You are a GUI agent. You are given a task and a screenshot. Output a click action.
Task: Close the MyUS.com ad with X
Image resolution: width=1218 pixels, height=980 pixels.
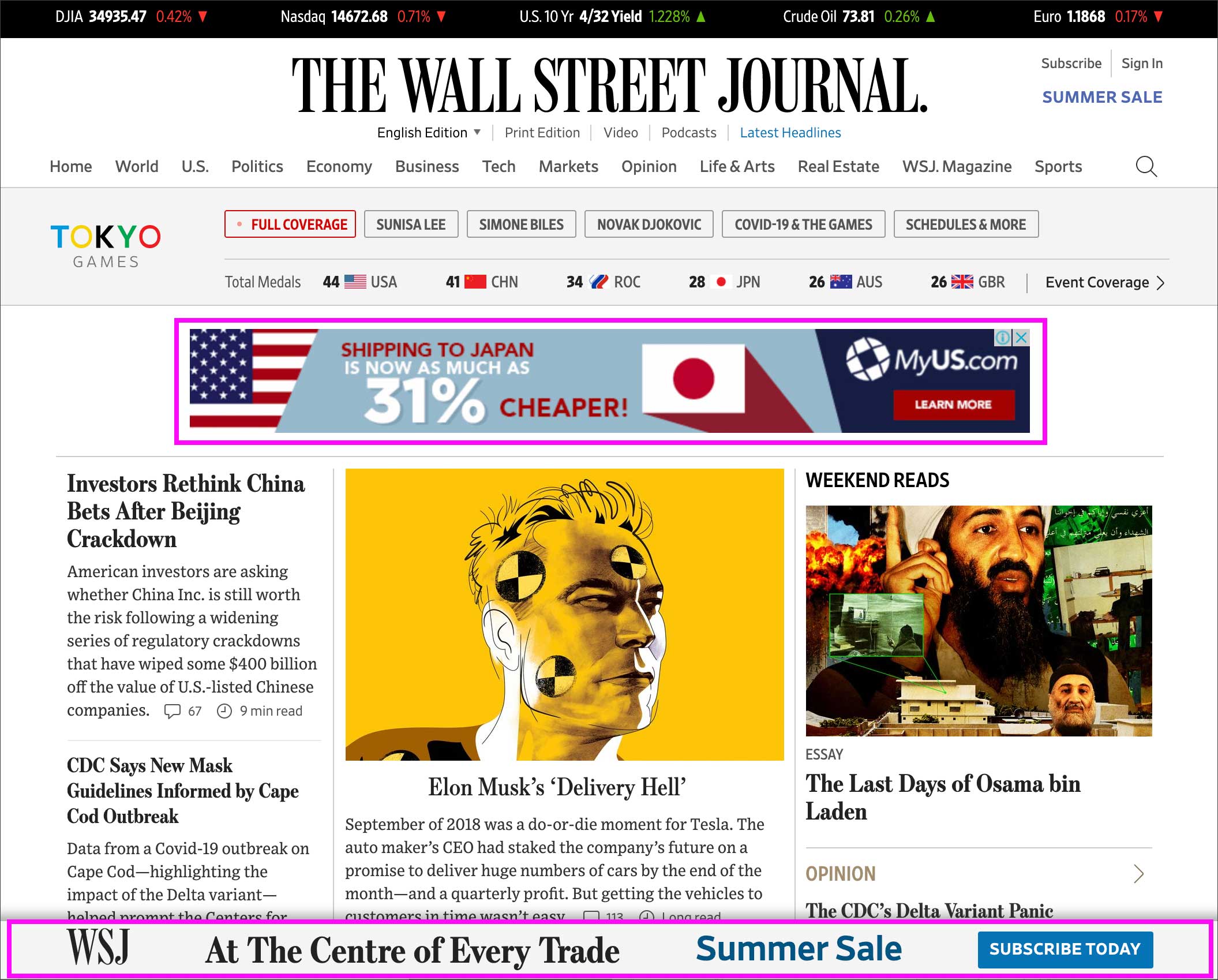tap(1021, 338)
